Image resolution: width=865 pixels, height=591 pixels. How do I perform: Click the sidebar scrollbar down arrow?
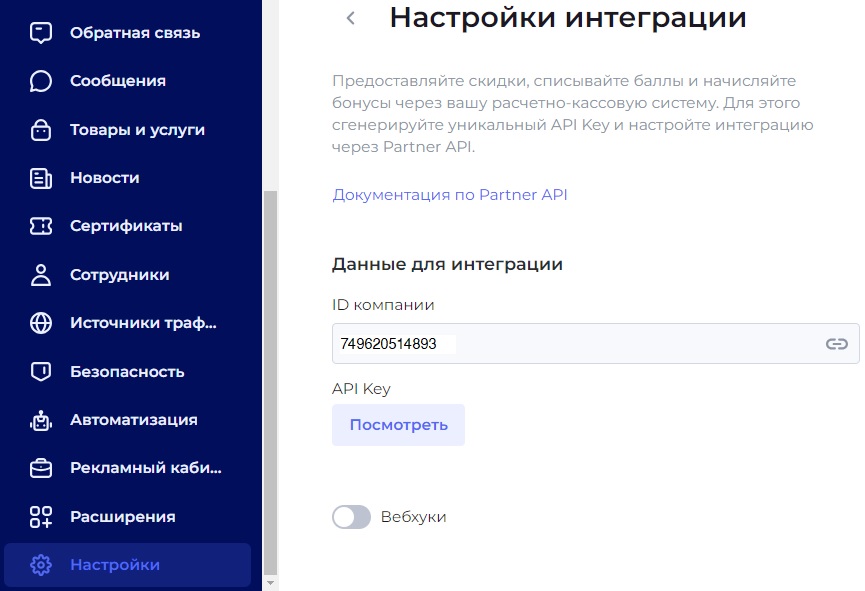pos(268,581)
